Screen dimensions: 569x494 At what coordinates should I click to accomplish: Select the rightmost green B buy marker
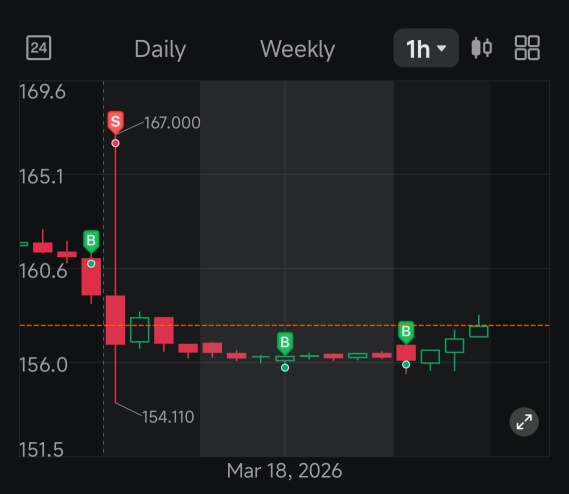pyautogui.click(x=406, y=332)
